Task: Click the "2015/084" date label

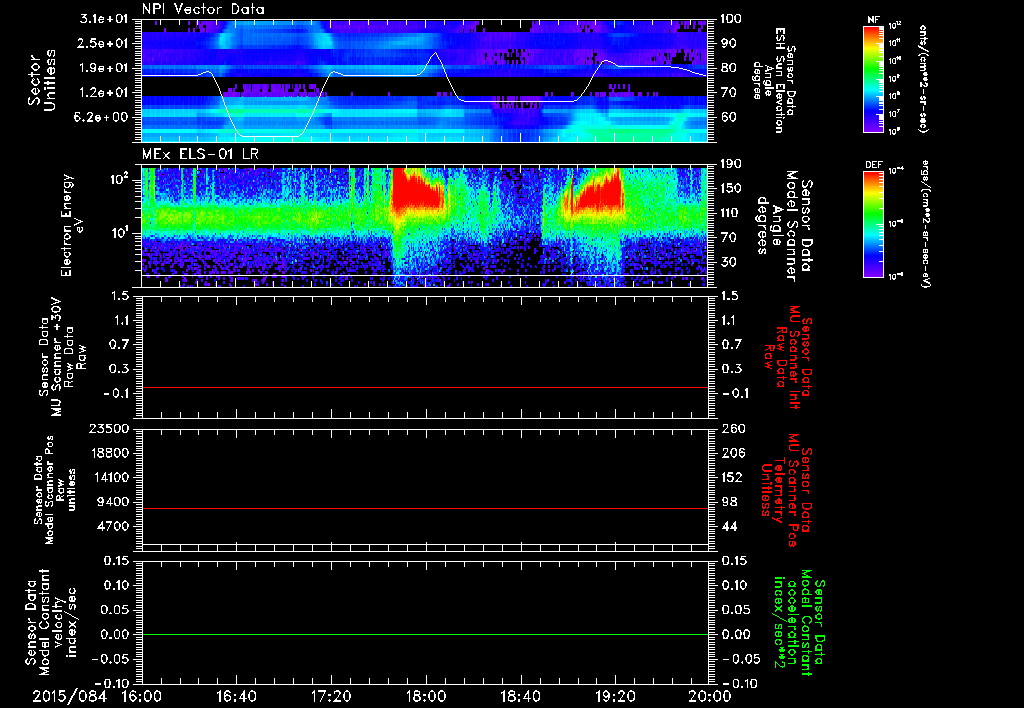Action: pos(69,696)
